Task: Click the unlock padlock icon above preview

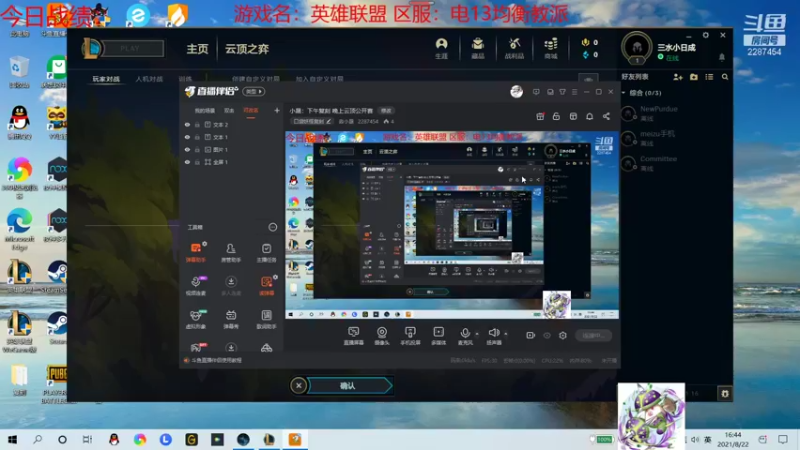Action: coord(556,116)
